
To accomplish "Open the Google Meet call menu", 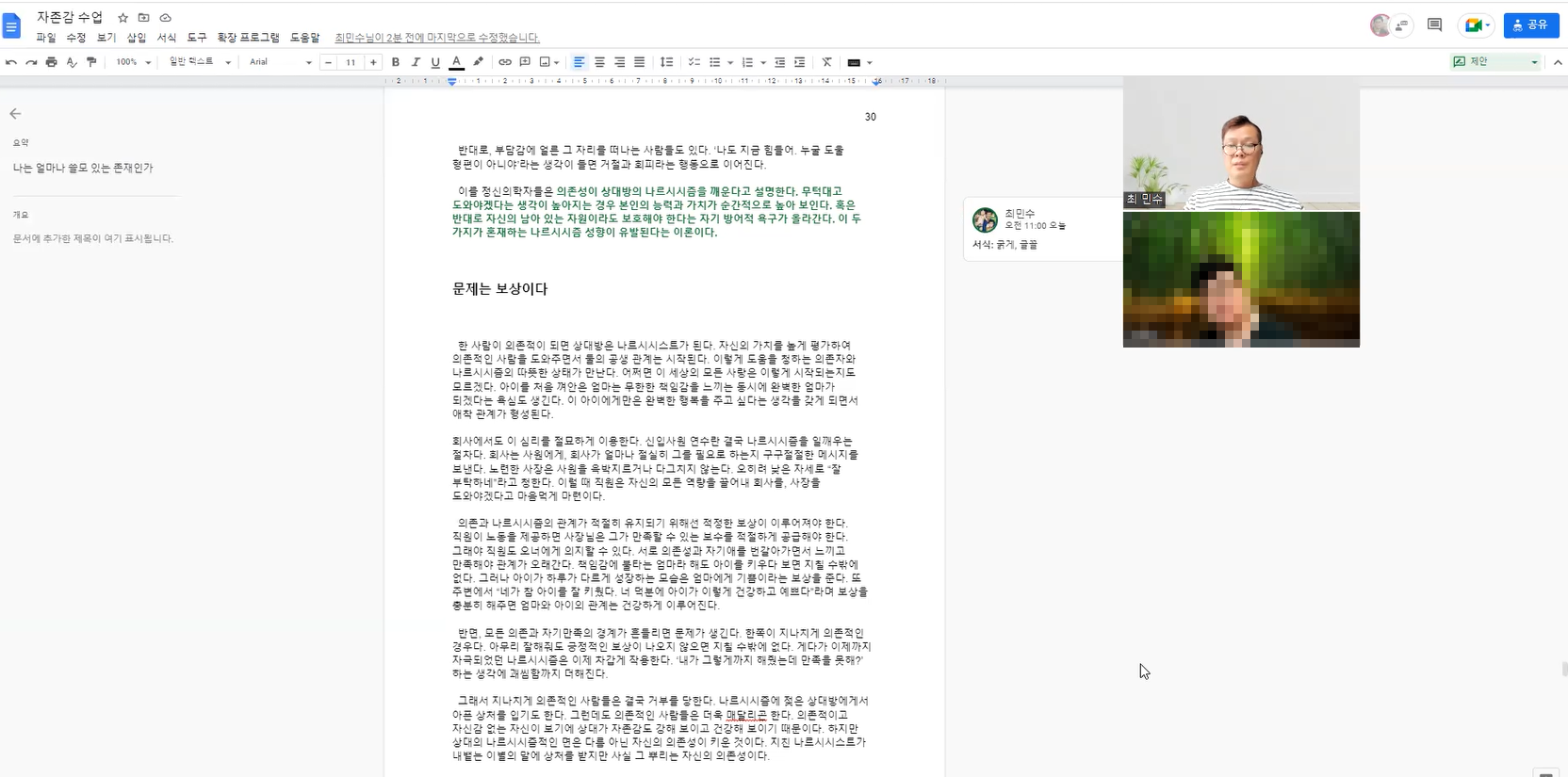I will [1477, 25].
